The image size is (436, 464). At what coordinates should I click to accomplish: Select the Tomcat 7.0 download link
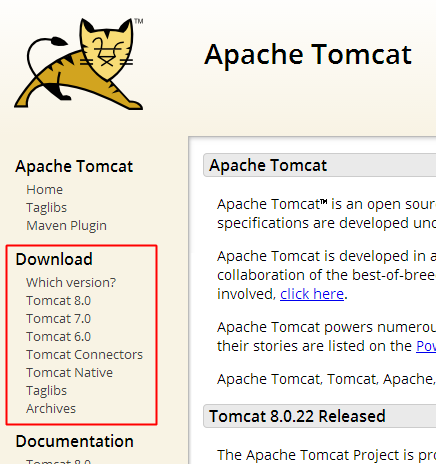(x=58, y=318)
